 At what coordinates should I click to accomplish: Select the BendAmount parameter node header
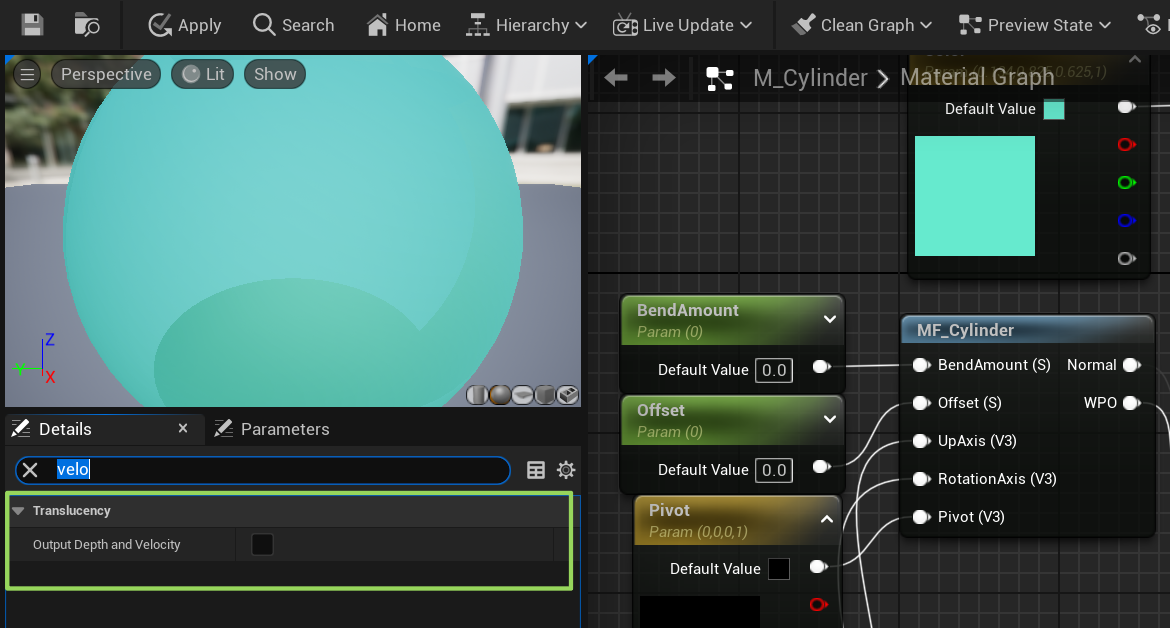pyautogui.click(x=732, y=320)
